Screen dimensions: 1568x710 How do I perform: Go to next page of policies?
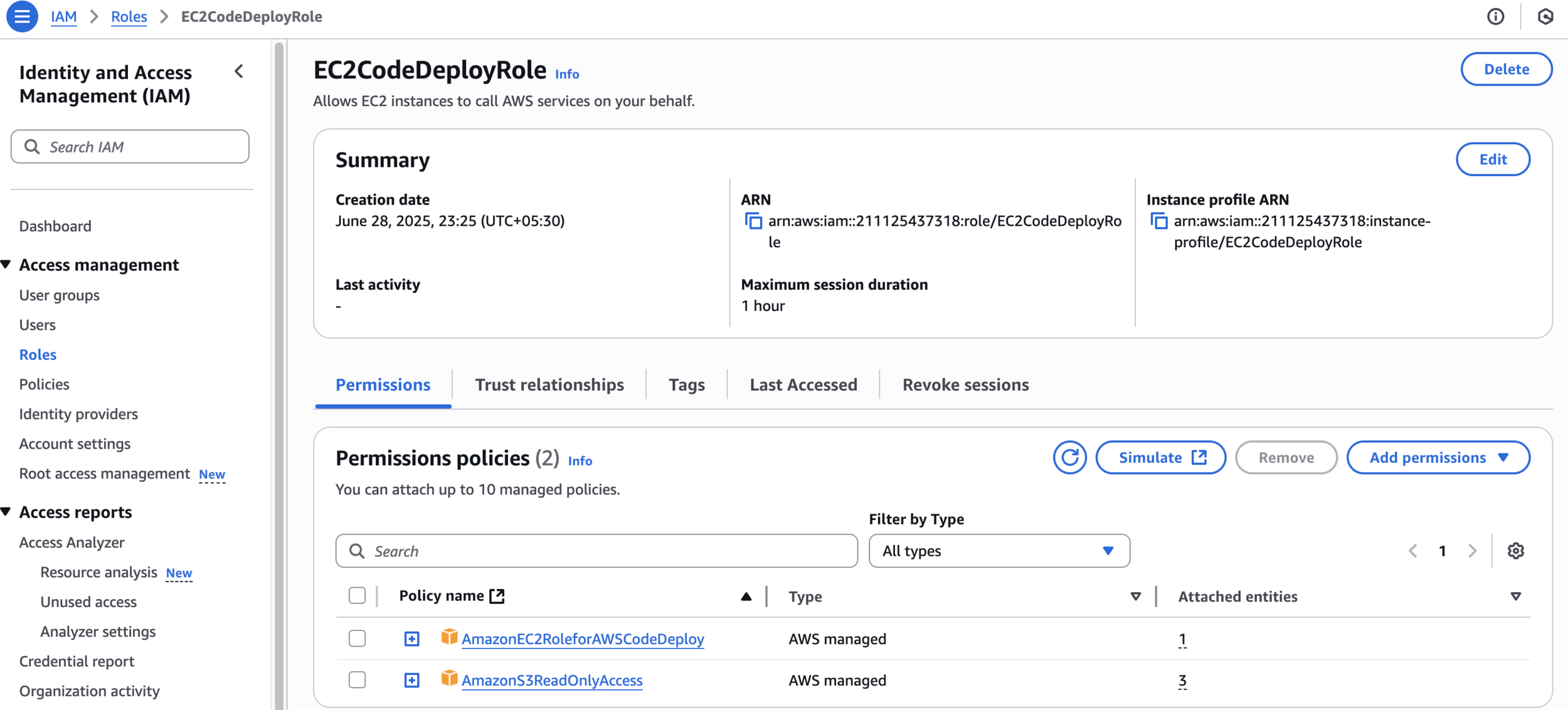click(x=1472, y=551)
